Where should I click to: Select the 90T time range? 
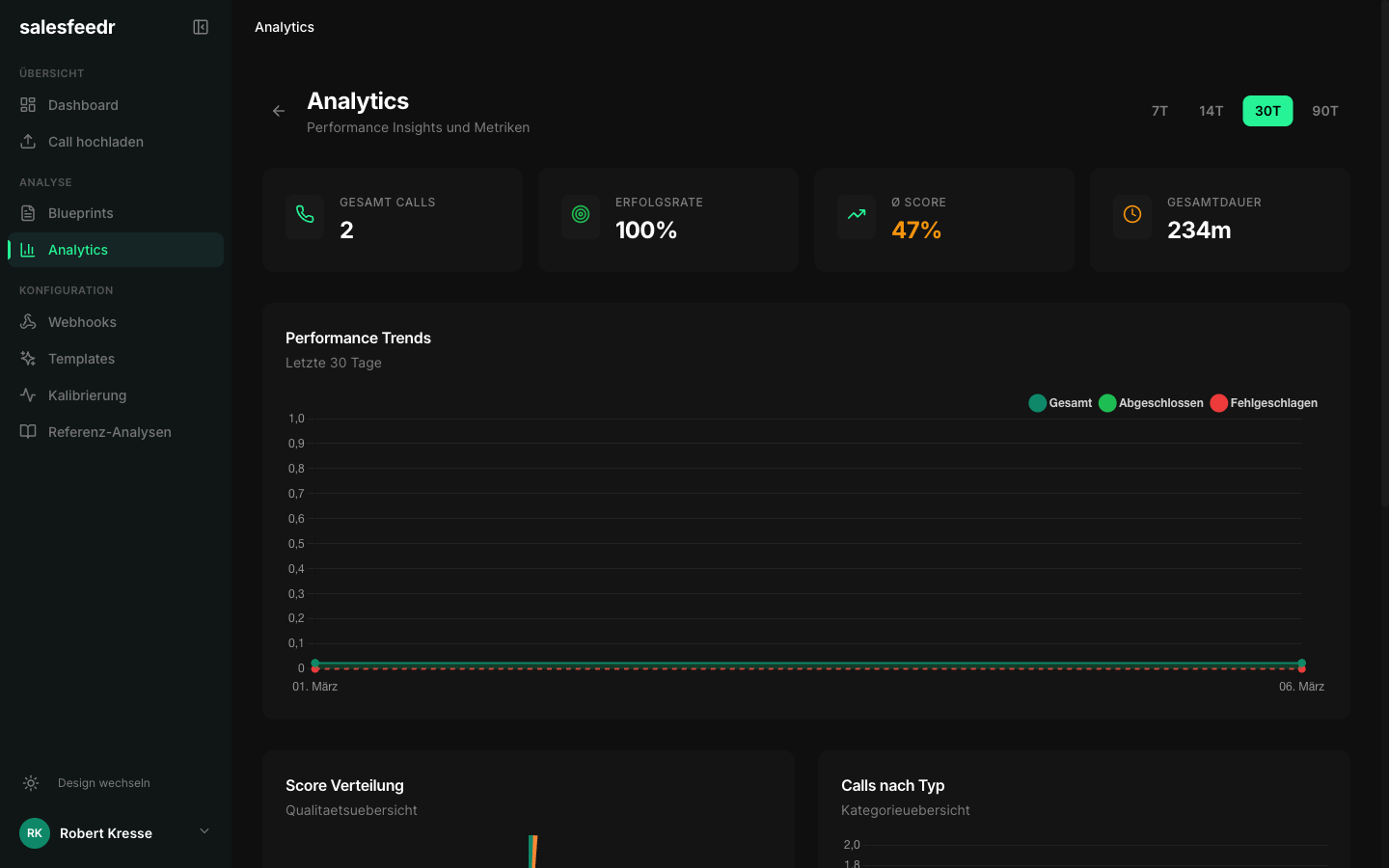1324,111
